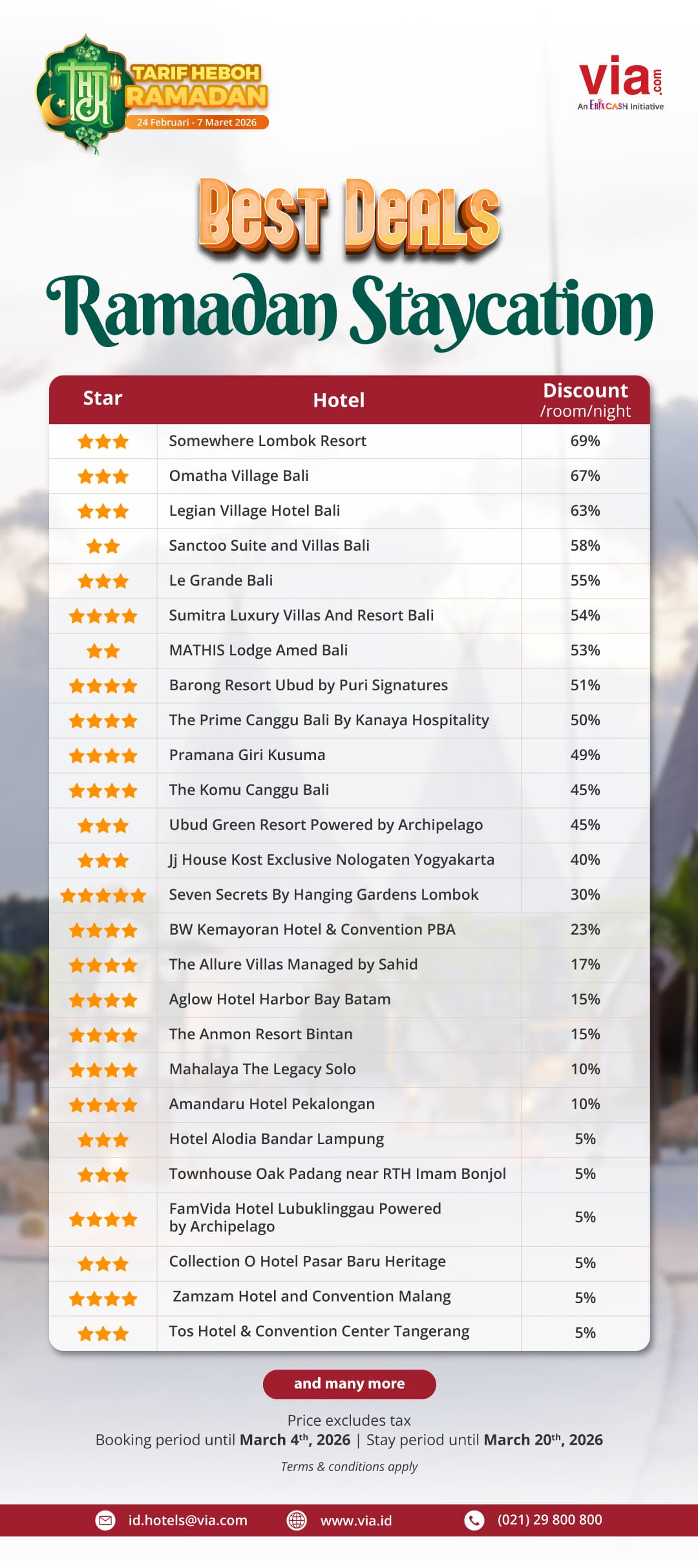
Task: Click two-star rating beside Sanctoo Suite
Action: tap(103, 546)
